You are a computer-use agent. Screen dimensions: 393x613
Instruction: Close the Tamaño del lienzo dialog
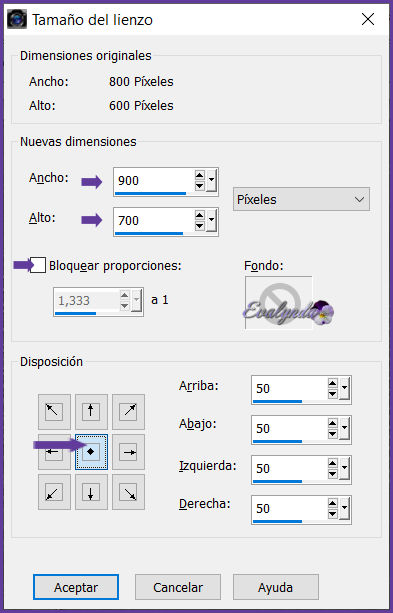[368, 19]
